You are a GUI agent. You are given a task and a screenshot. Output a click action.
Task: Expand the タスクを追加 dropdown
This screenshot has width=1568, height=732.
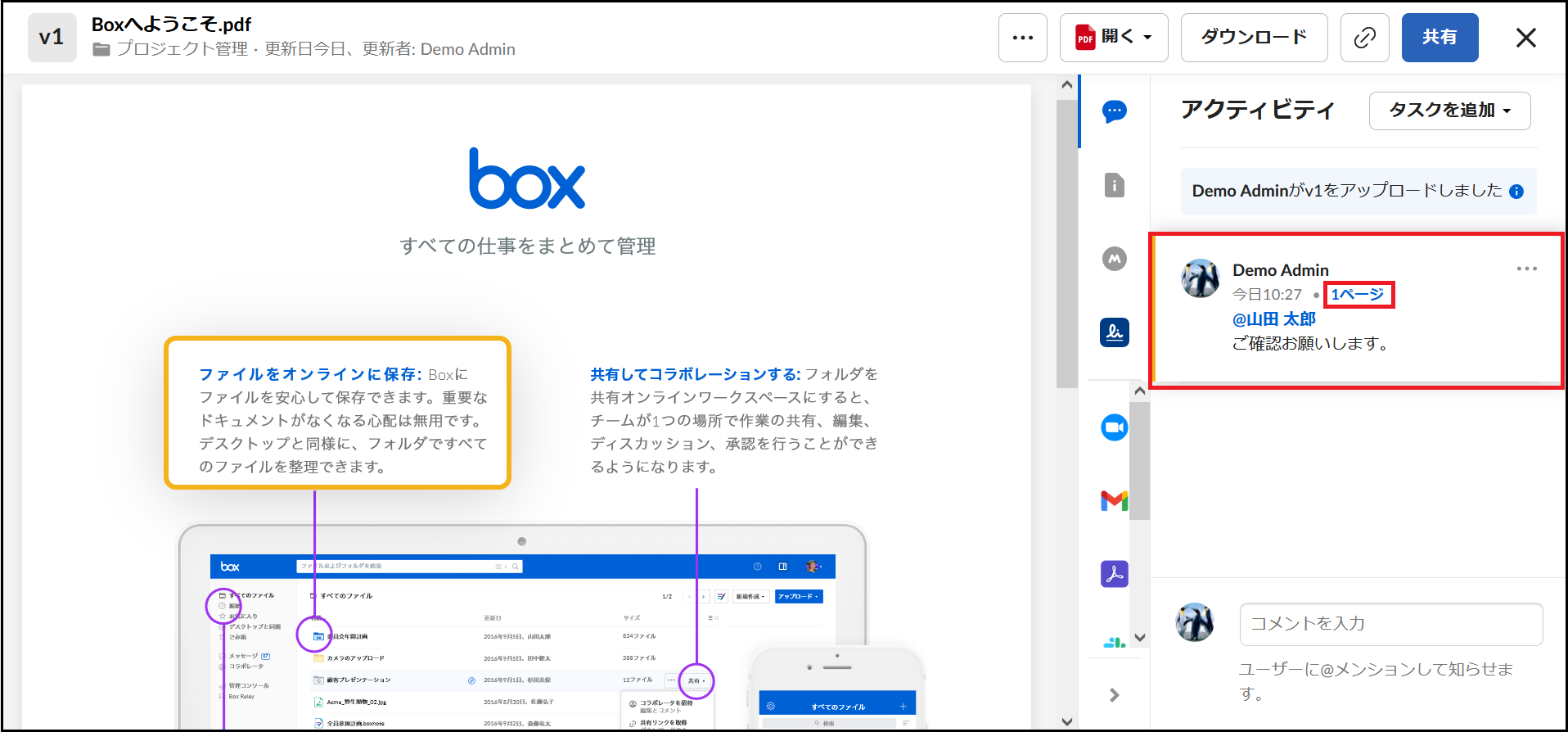(1449, 111)
